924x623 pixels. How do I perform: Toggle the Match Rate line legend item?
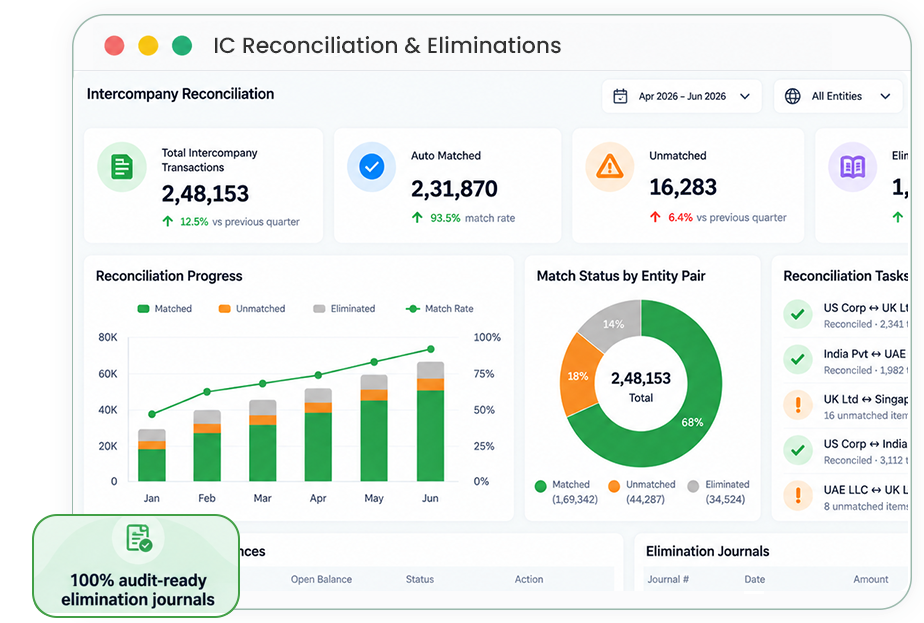point(440,308)
